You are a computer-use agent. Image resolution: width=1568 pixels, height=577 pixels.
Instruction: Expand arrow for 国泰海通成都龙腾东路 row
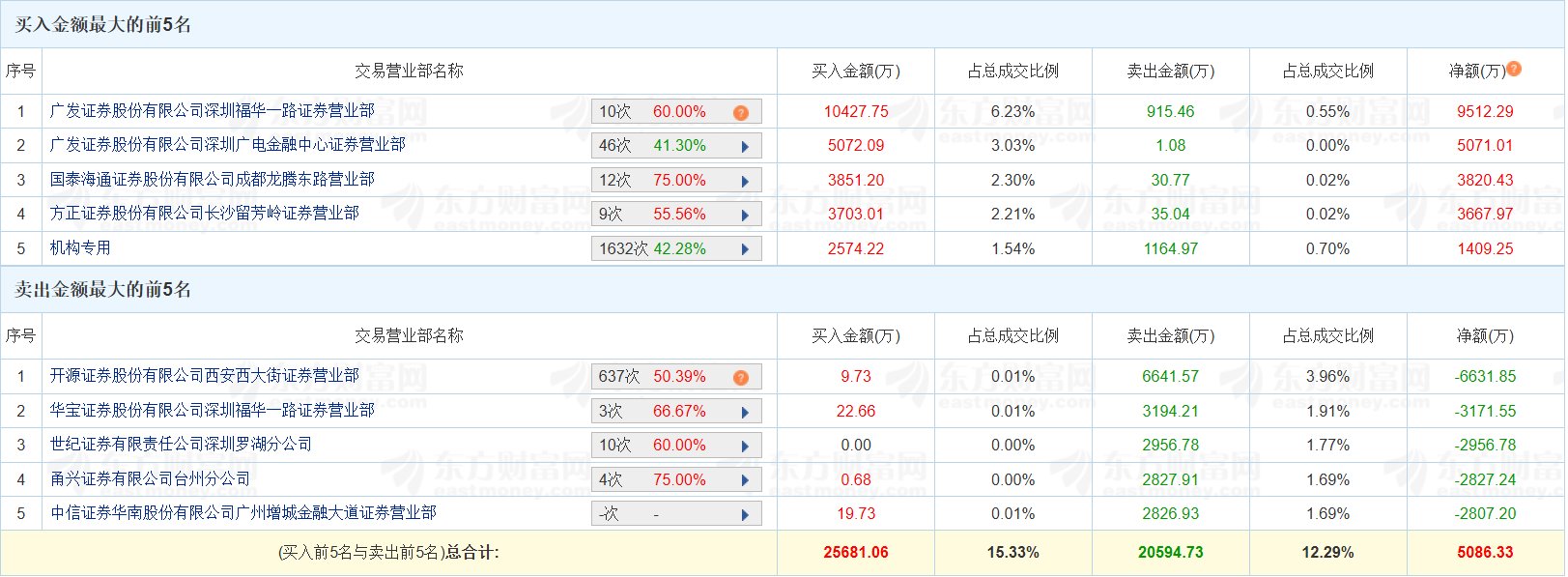[745, 182]
